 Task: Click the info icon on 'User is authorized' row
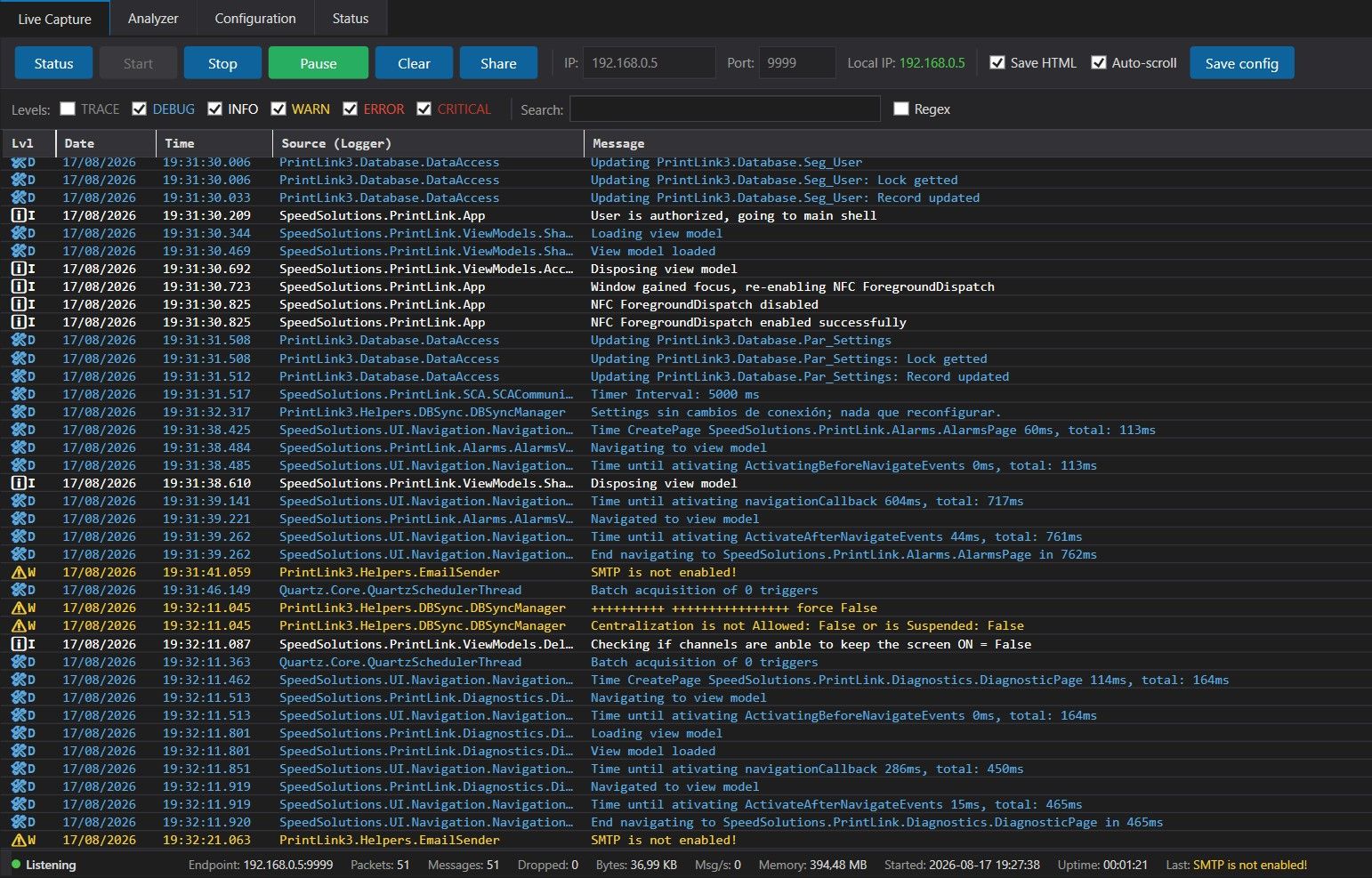tap(18, 215)
